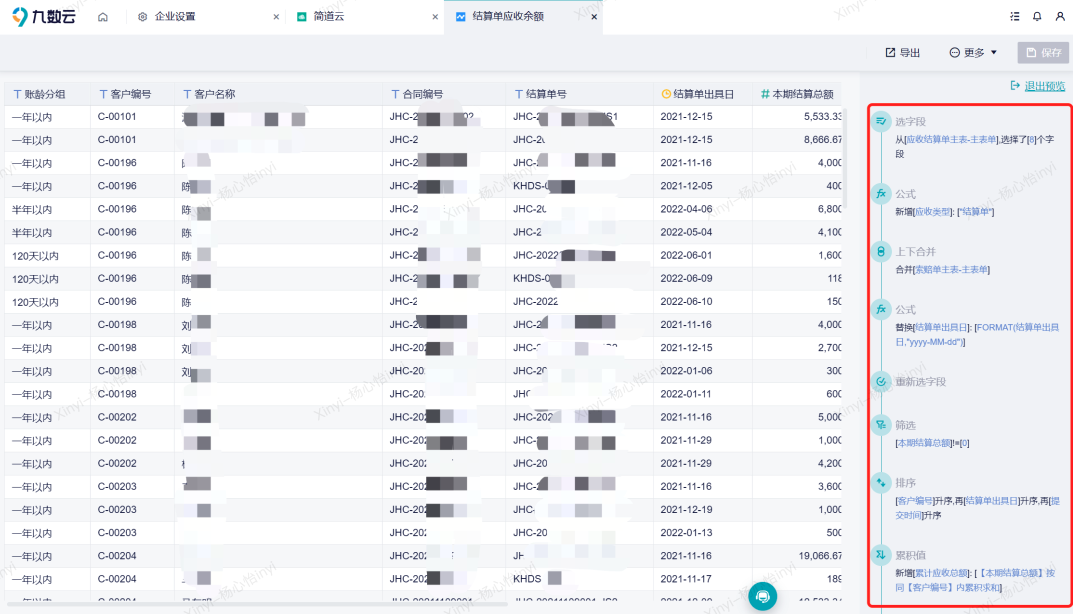Open the user account icon

point(1060,16)
